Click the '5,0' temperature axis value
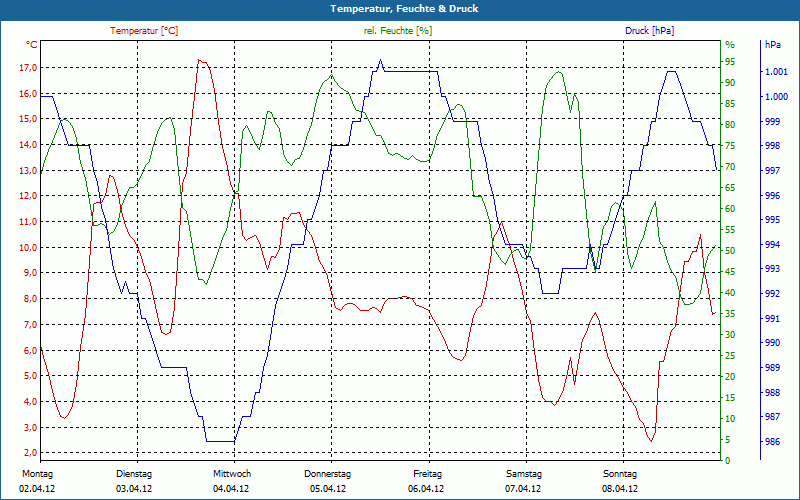 (30, 376)
